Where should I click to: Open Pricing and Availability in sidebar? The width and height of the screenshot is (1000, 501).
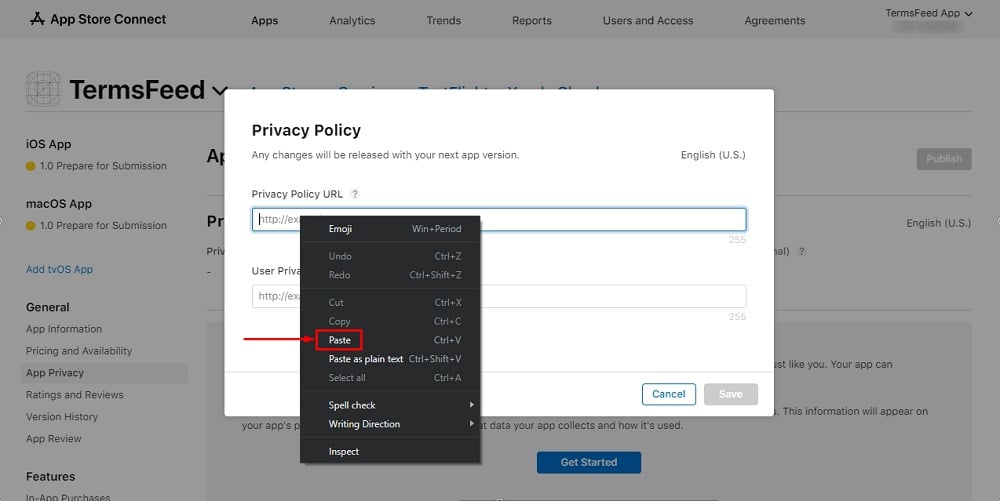(x=79, y=351)
